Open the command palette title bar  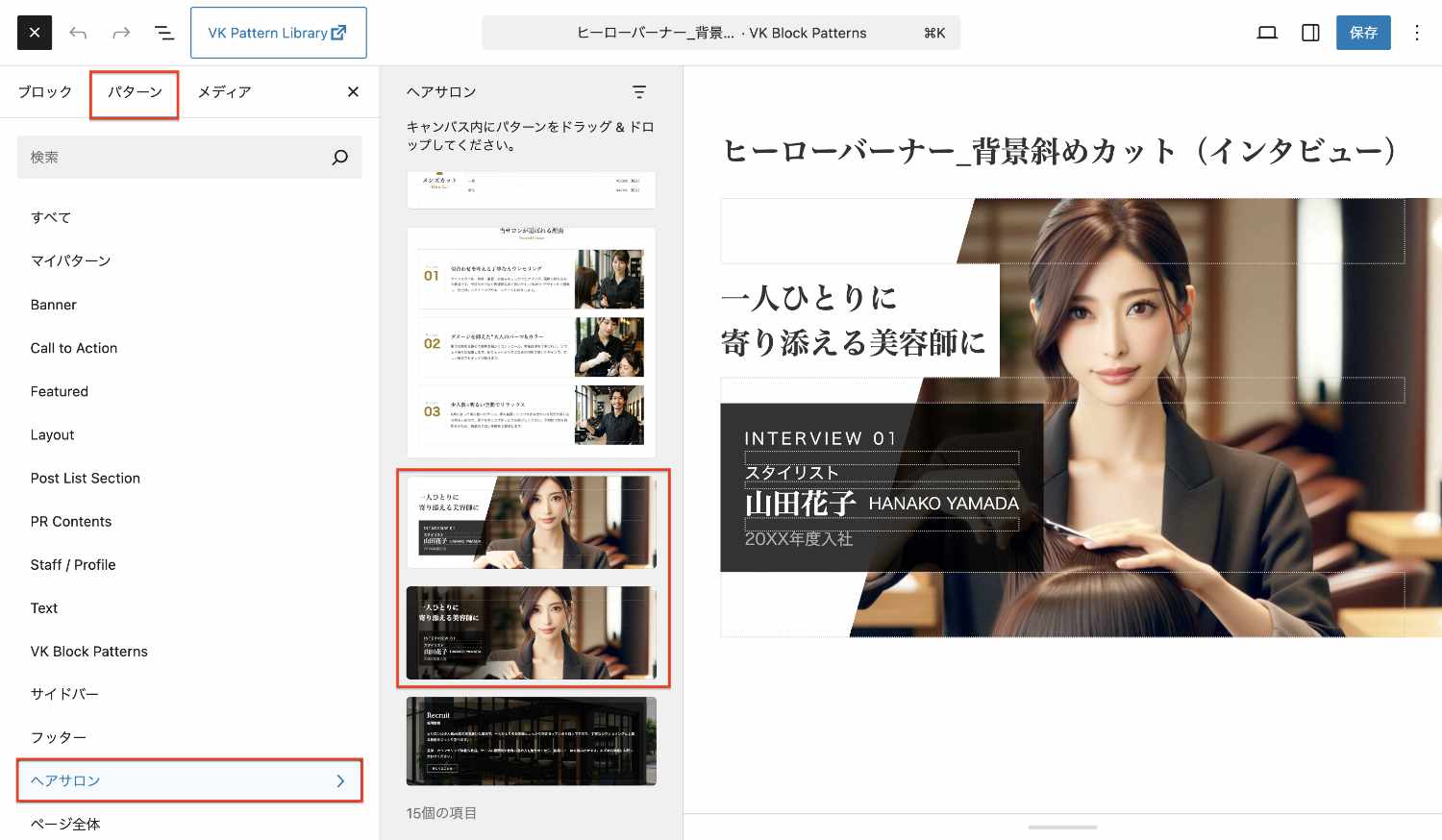coord(721,33)
